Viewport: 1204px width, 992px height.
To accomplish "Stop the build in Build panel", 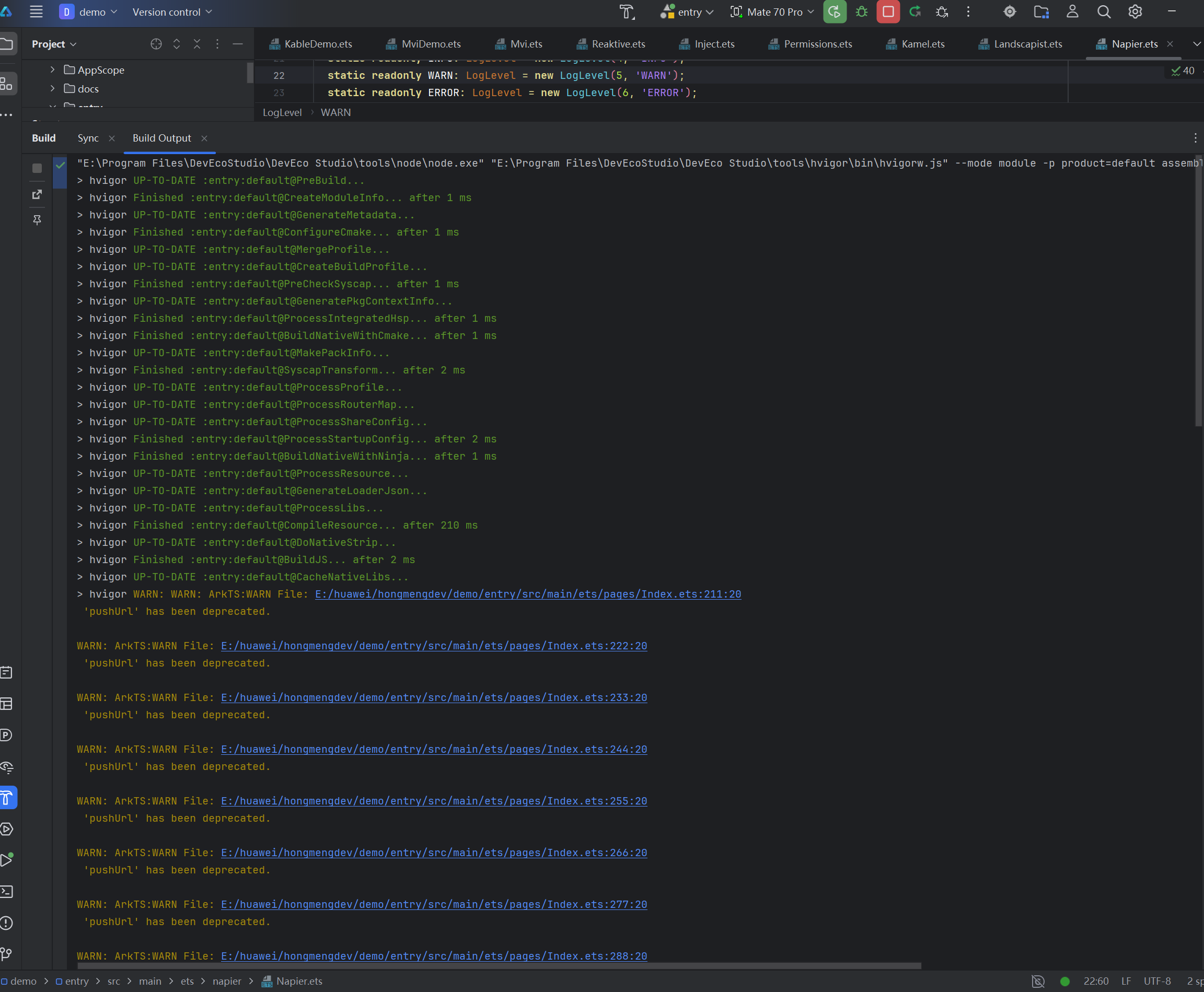I will point(37,168).
